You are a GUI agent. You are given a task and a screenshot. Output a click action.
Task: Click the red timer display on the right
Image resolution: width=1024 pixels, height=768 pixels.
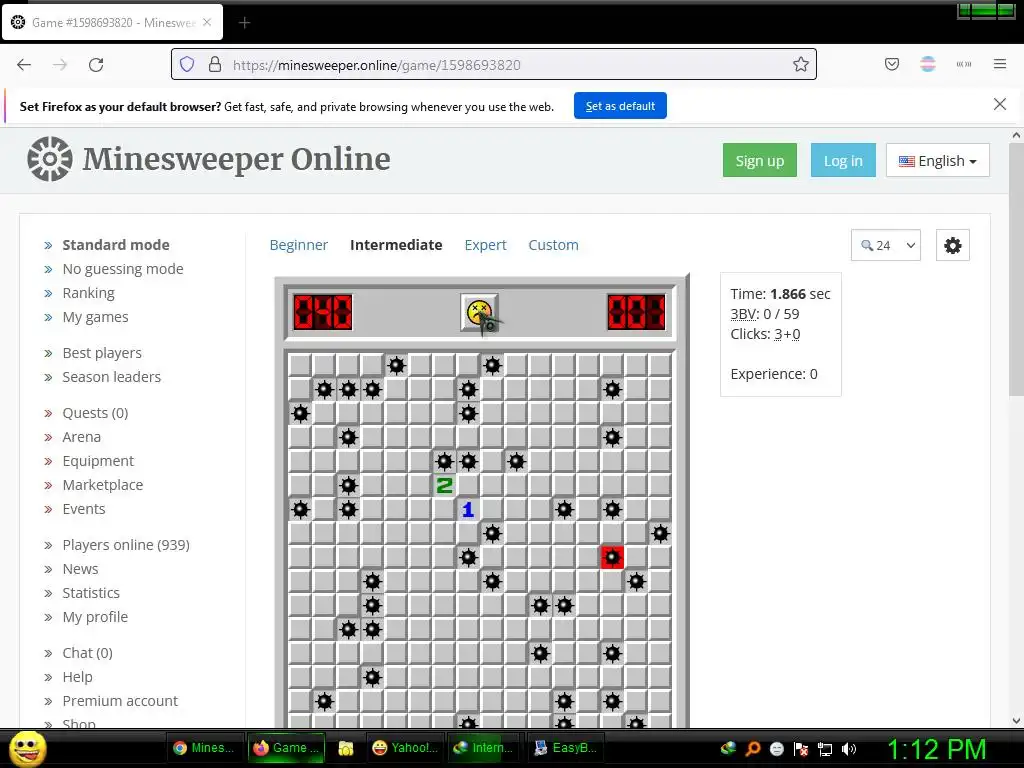tap(636, 312)
